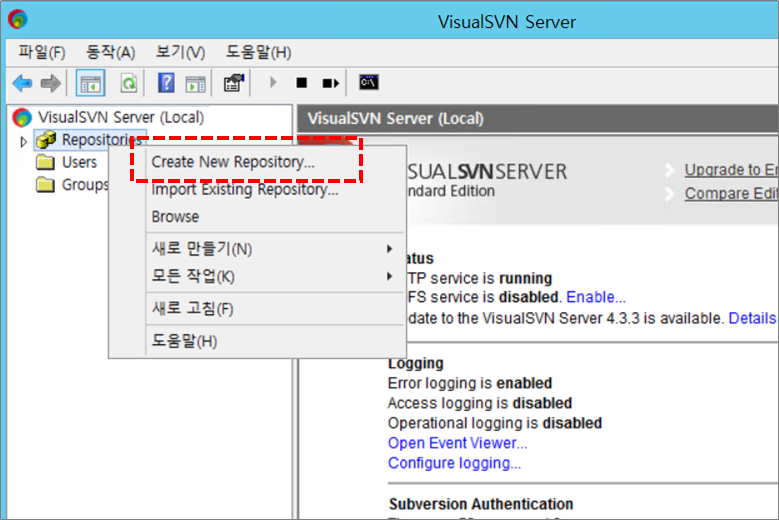The image size is (779, 520).
Task: Toggle the console tree pane button
Action: click(x=90, y=83)
